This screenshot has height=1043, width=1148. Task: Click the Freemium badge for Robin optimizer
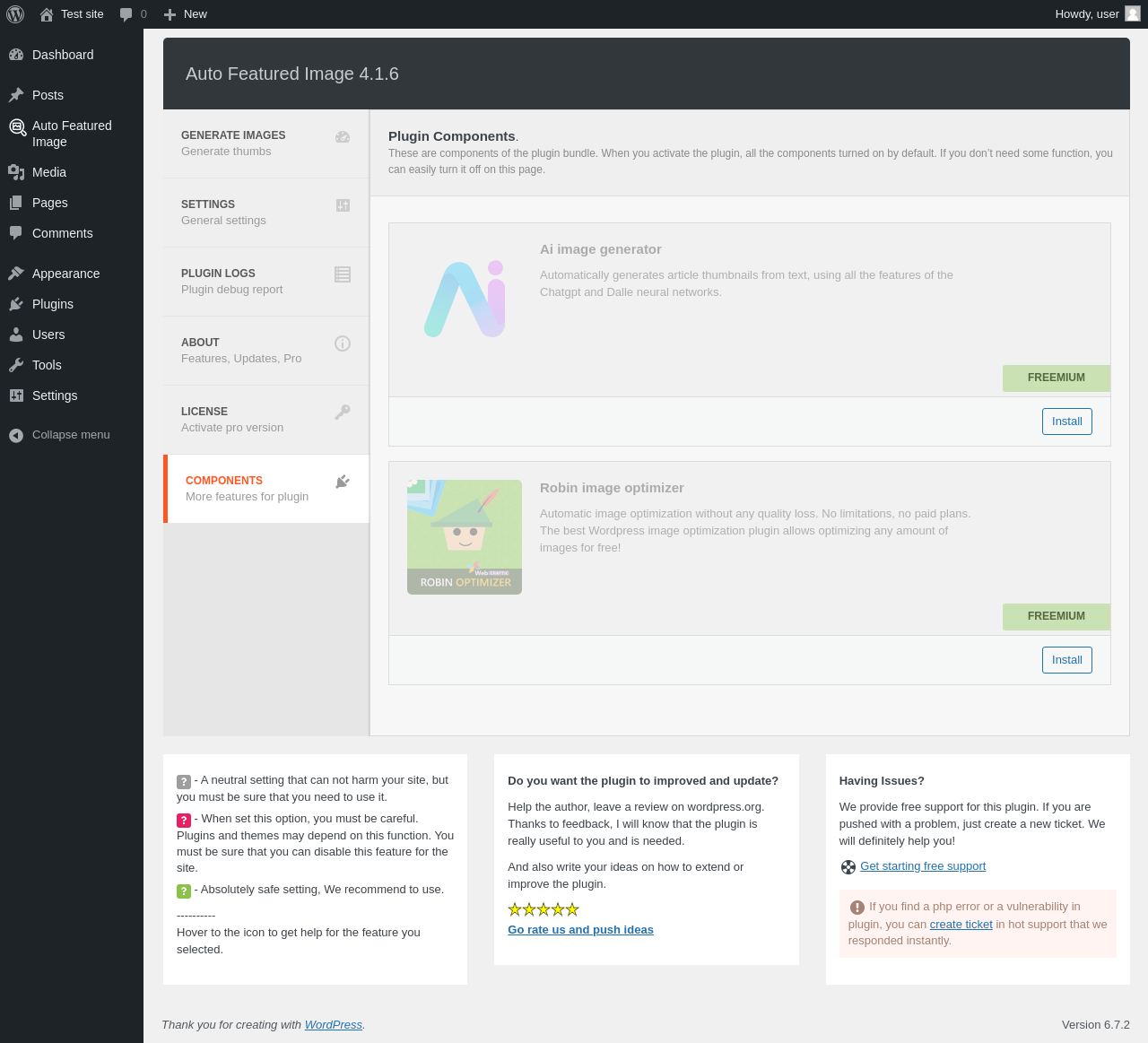tap(1057, 617)
